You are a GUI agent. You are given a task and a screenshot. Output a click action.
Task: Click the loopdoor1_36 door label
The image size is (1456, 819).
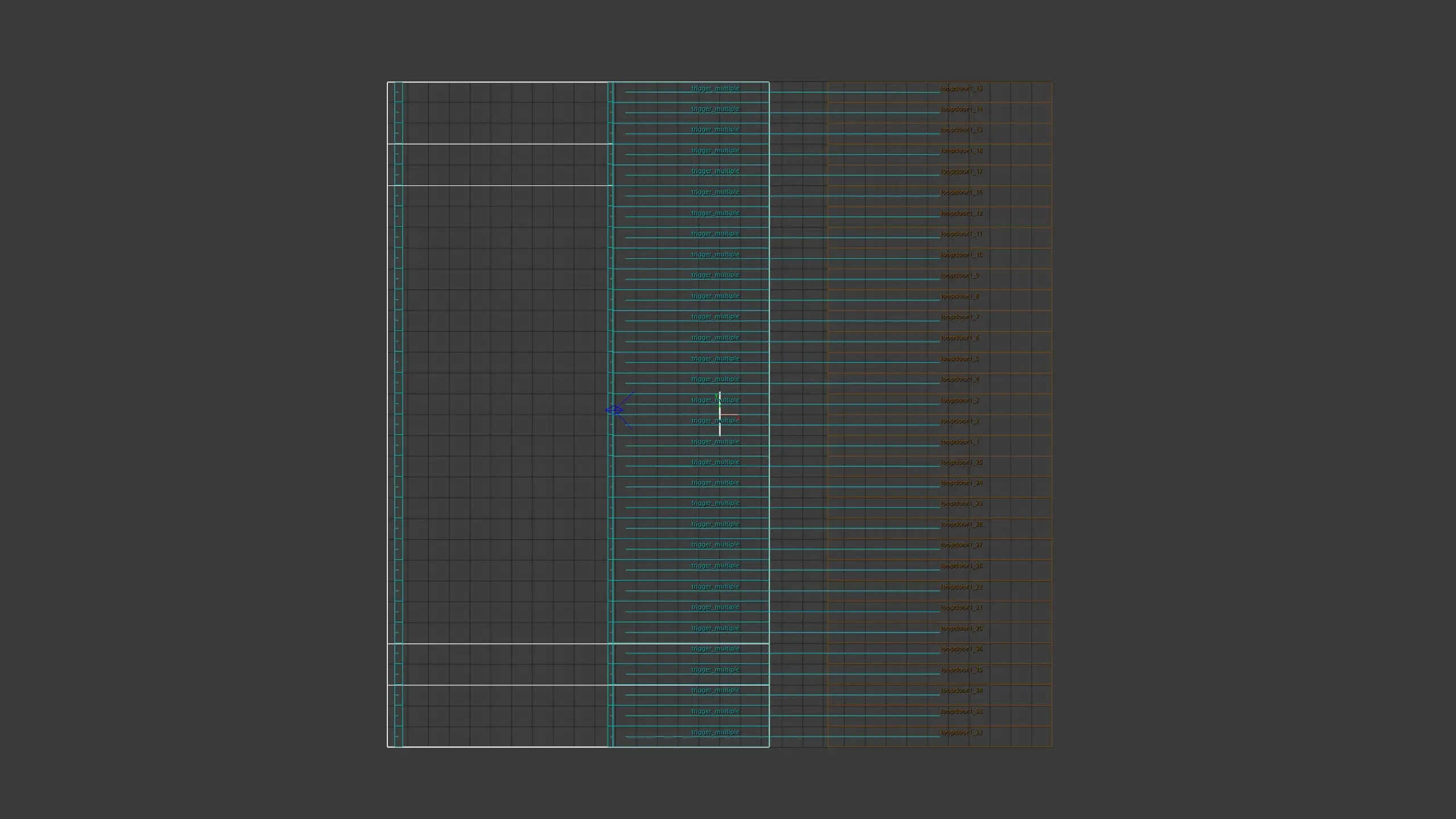961,649
